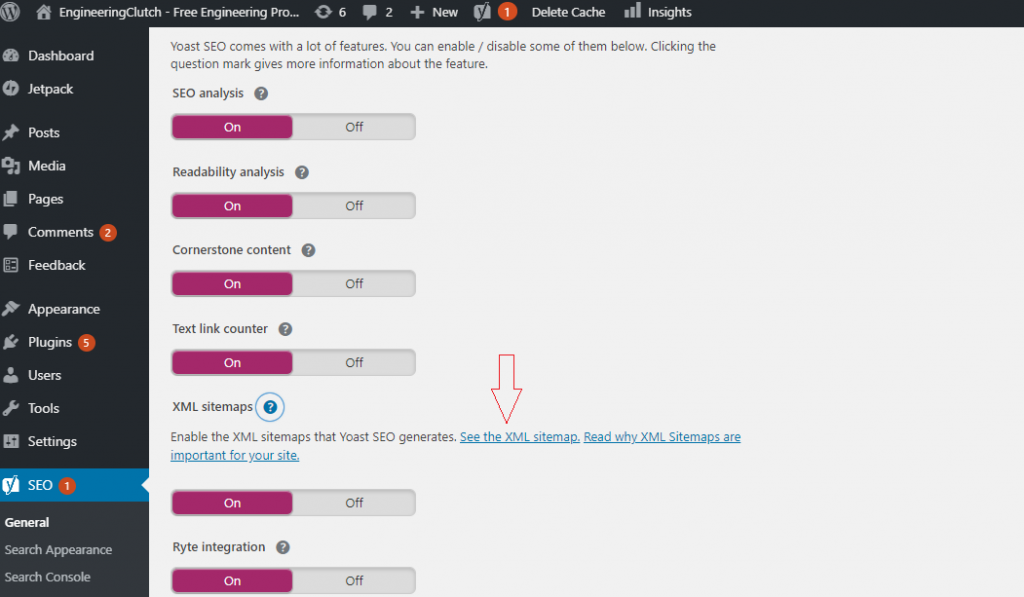Click the home icon for EngineeringClutch site
1024x597 pixels.
pos(44,12)
